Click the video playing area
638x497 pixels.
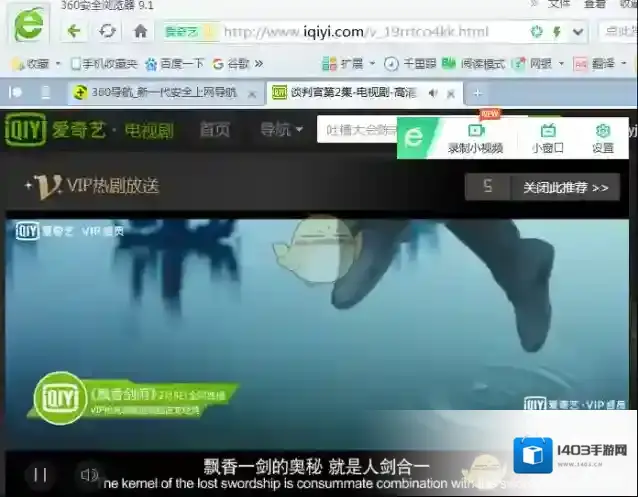[317, 334]
